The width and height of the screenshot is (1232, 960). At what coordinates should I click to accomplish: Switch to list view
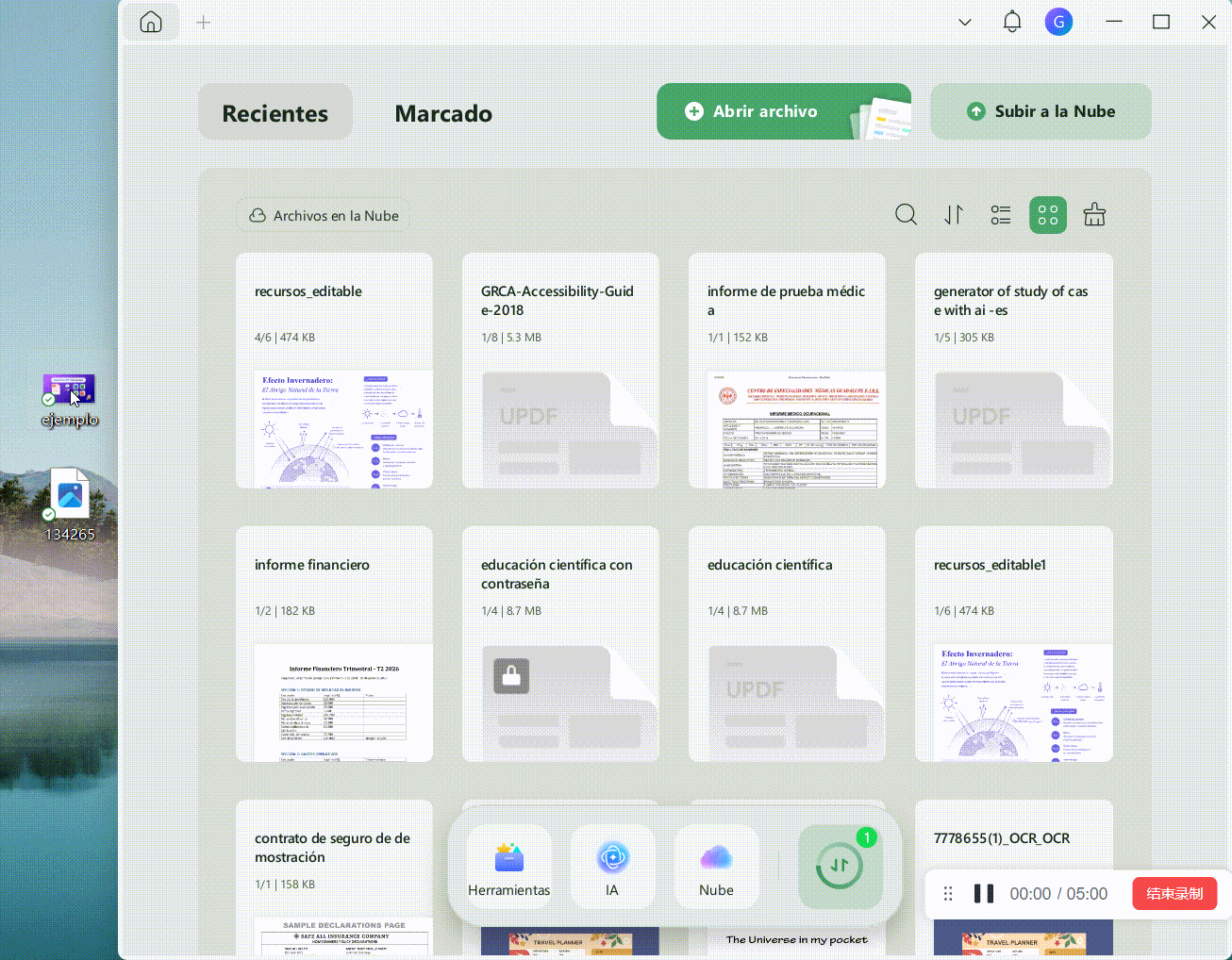[1001, 215]
